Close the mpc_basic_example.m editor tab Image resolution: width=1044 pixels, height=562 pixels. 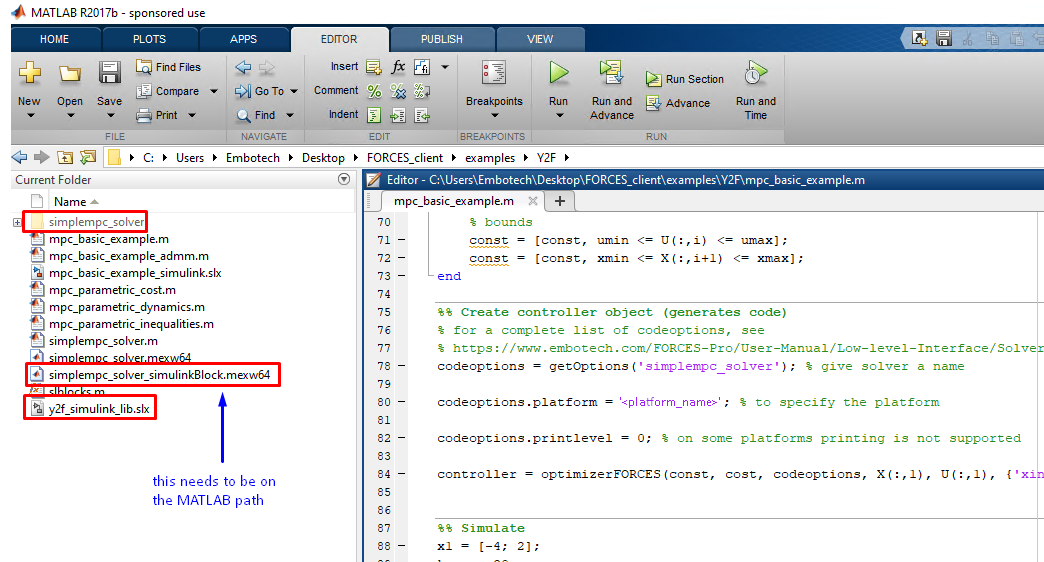533,201
